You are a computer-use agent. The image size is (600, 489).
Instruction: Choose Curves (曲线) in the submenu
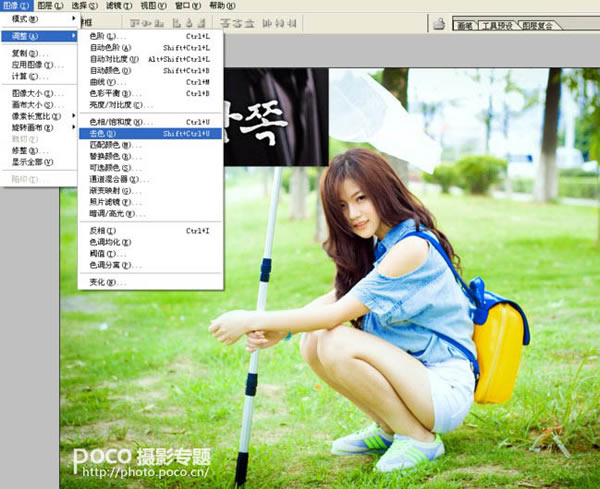click(103, 82)
